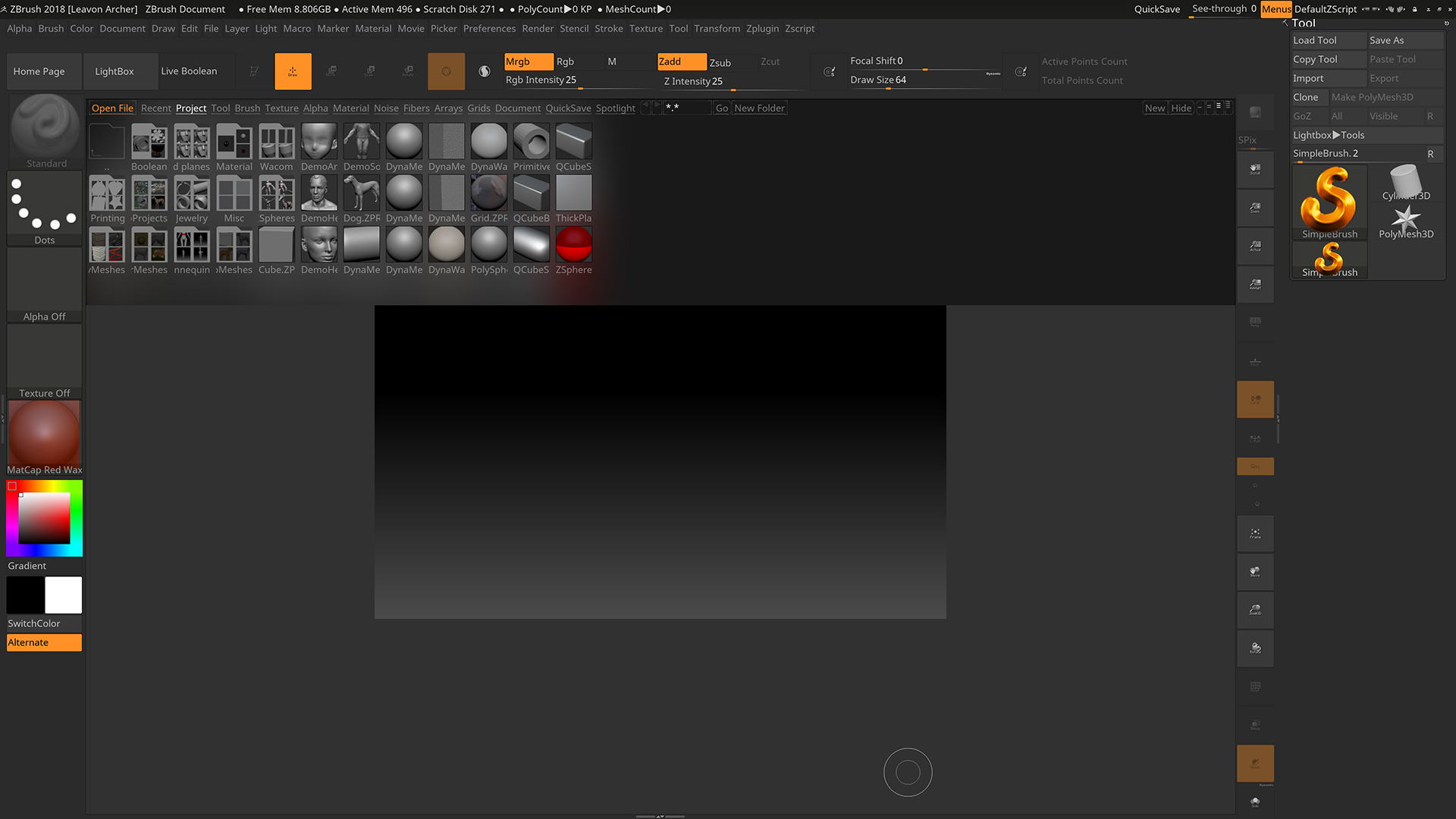
Task: Click the AAHalf icon
Action: click(x=1255, y=284)
